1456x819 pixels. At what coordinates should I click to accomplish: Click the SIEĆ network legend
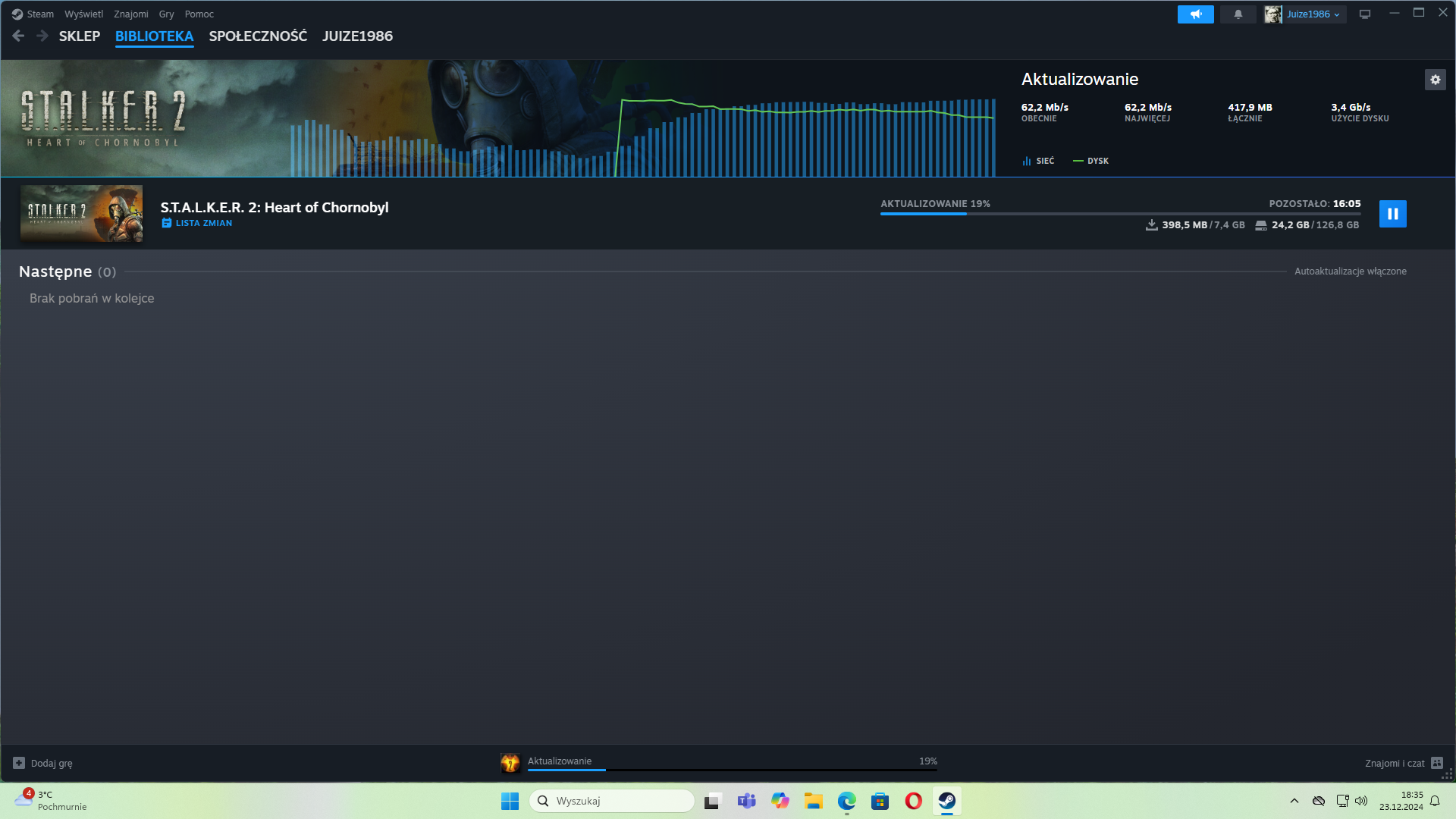[1038, 161]
